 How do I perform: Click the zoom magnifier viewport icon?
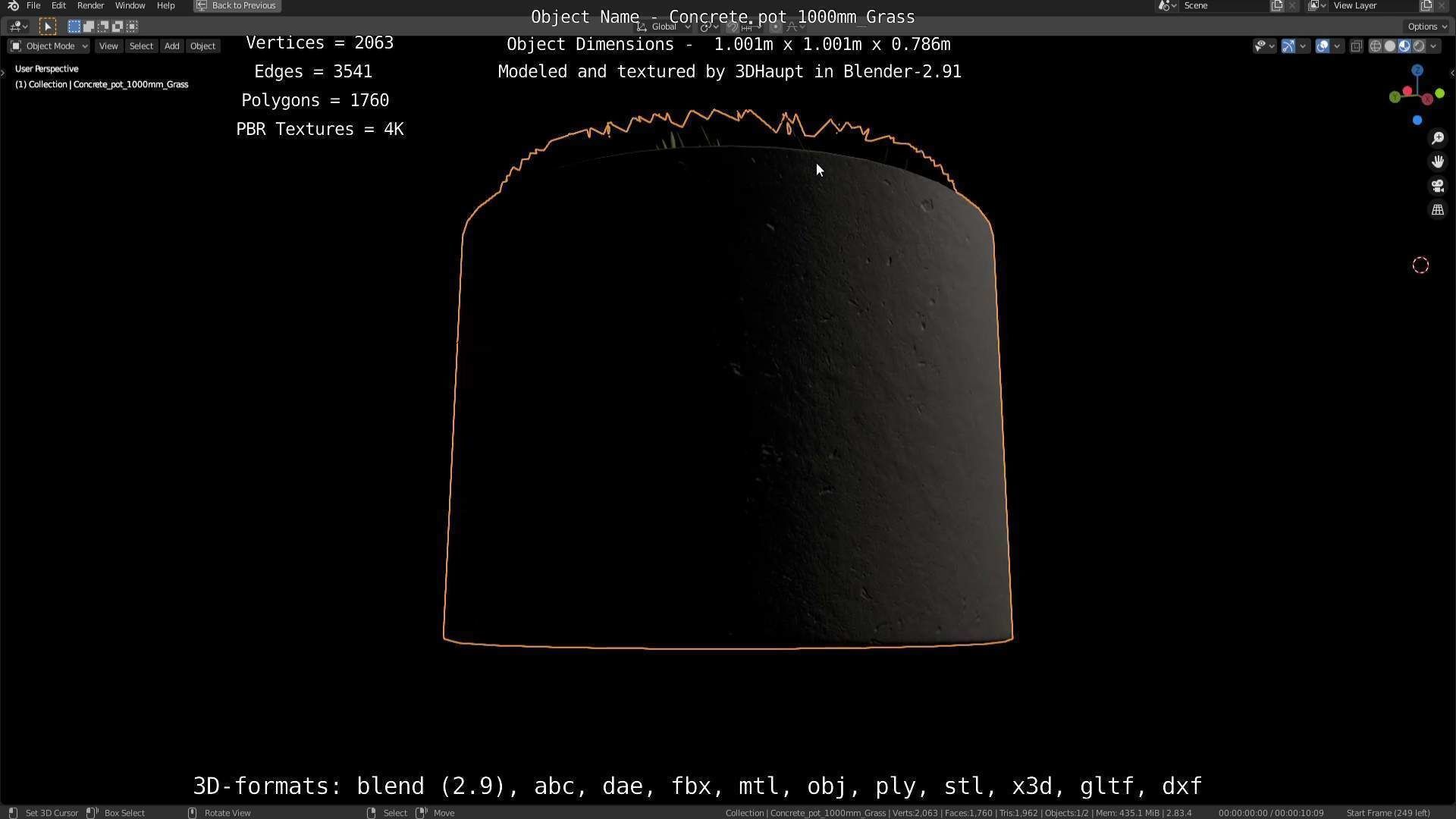coord(1437,138)
